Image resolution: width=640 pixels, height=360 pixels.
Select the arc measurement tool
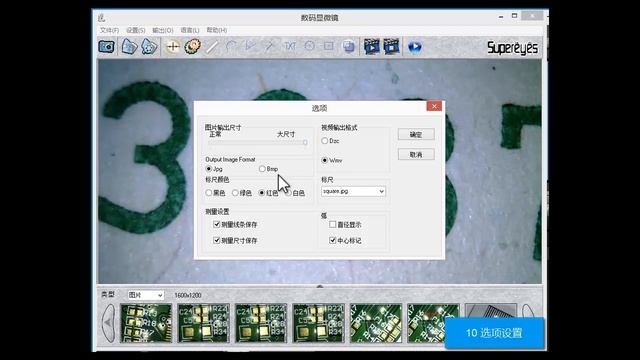(x=231, y=47)
